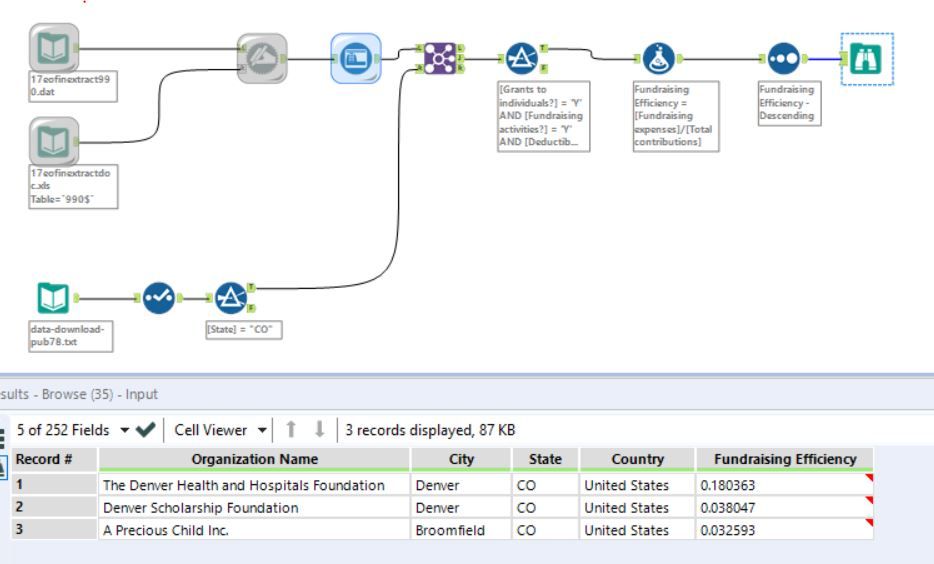
Task: Select record row number 1
Action: pyautogui.click(x=54, y=484)
